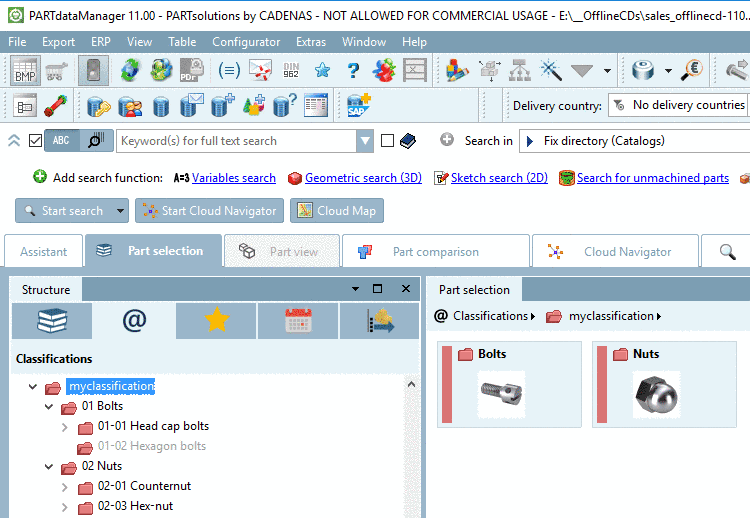Click the blue book icon beside search field
This screenshot has height=518, width=750.
408,141
